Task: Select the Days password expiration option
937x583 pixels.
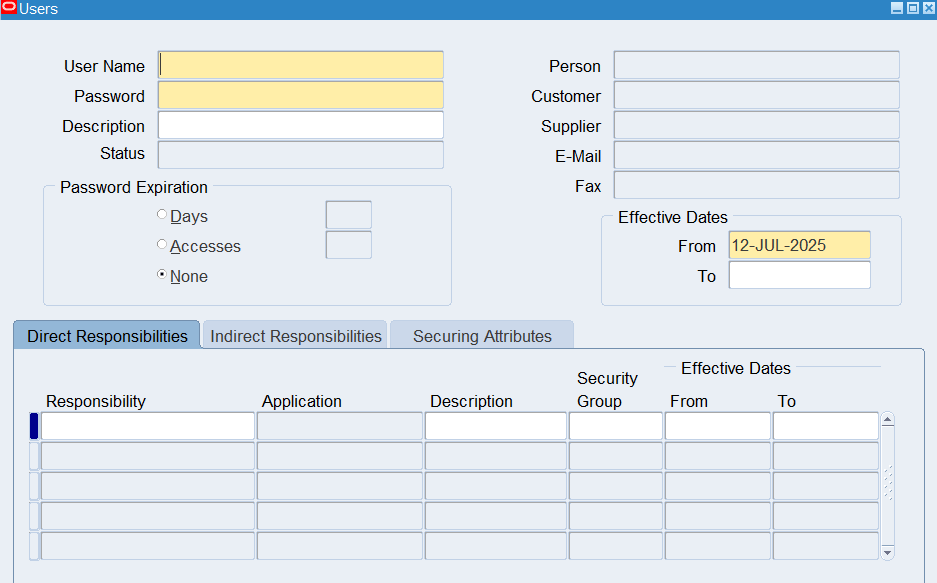Action: (162, 215)
